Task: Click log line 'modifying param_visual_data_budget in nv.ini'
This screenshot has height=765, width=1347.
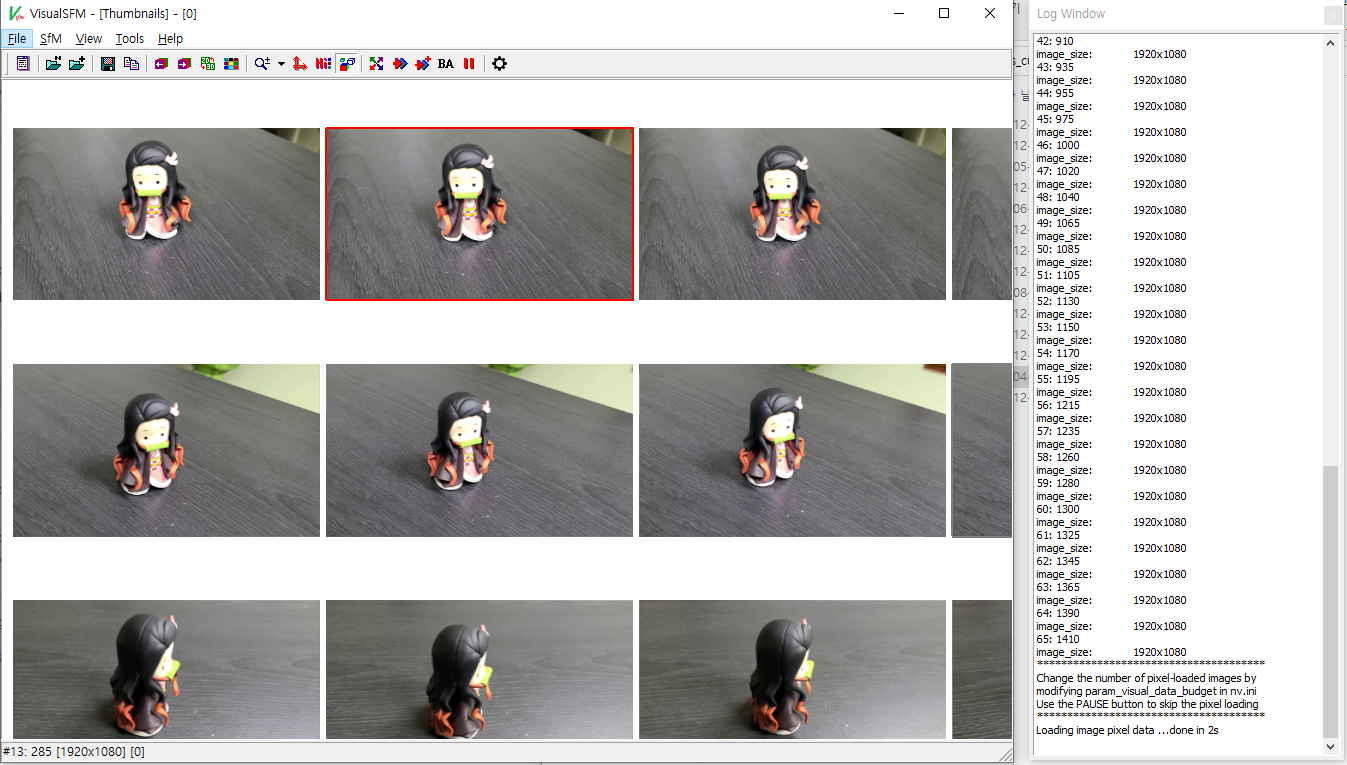Action: 1146,691
